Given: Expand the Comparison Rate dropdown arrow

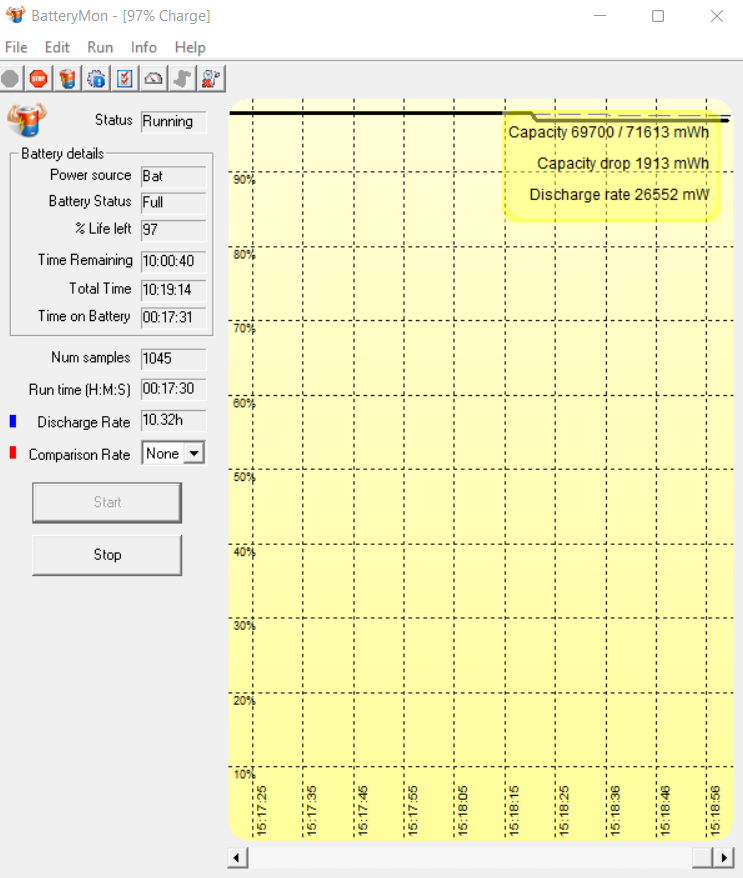Looking at the screenshot, I should (194, 453).
